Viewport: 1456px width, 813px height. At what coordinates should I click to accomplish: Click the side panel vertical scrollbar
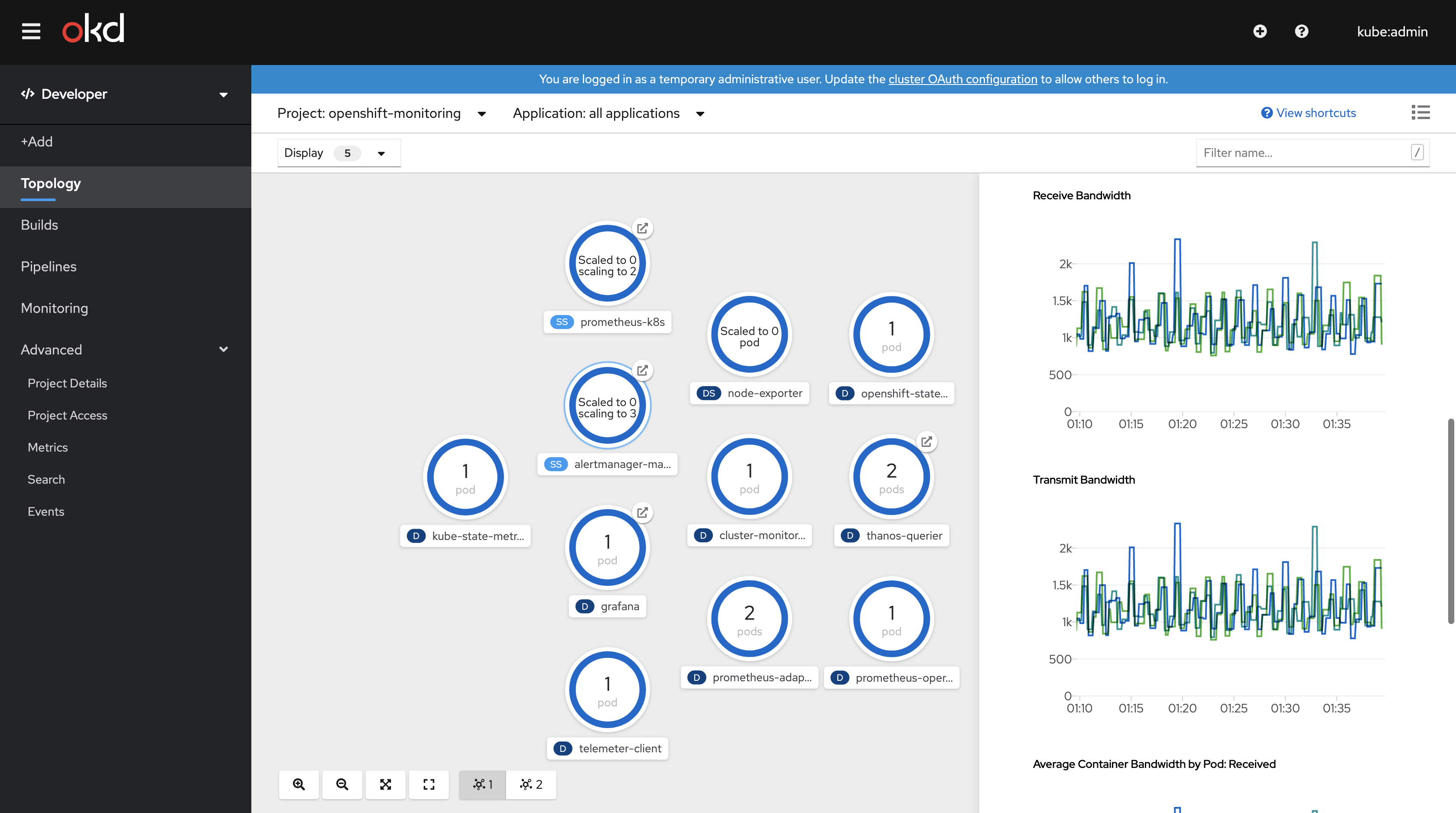tap(1450, 520)
